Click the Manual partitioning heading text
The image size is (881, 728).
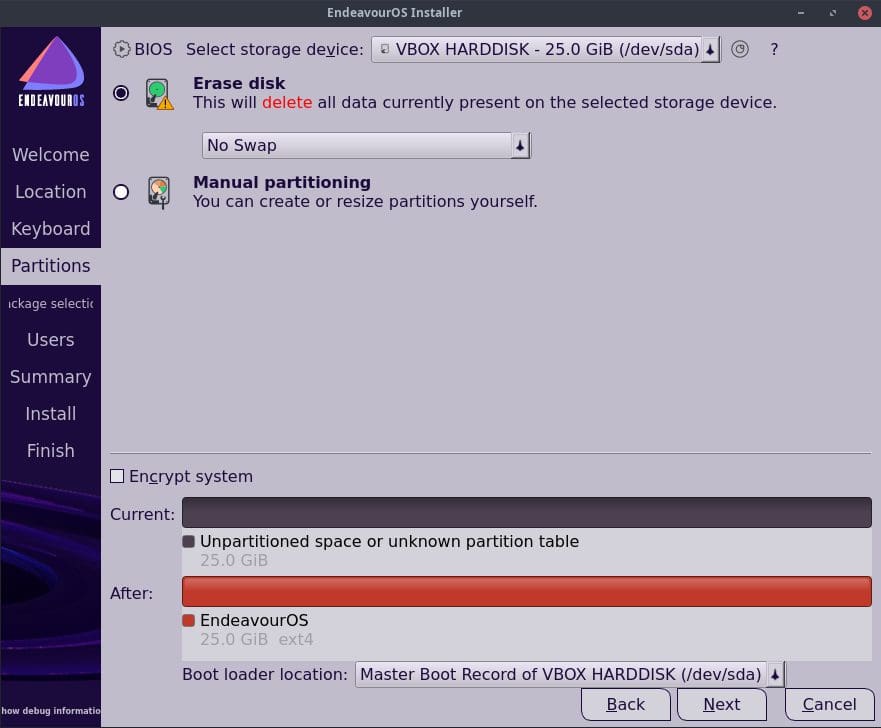[x=281, y=182]
